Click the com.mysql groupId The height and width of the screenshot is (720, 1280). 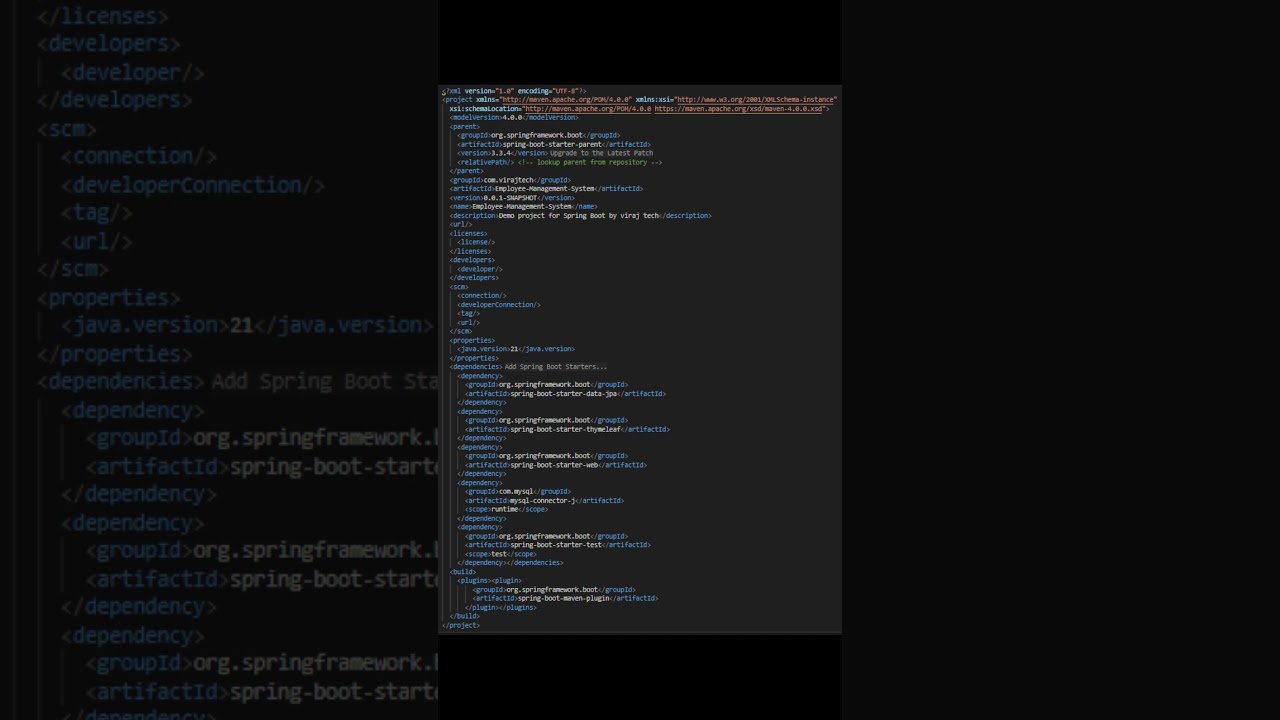pyautogui.click(x=518, y=492)
